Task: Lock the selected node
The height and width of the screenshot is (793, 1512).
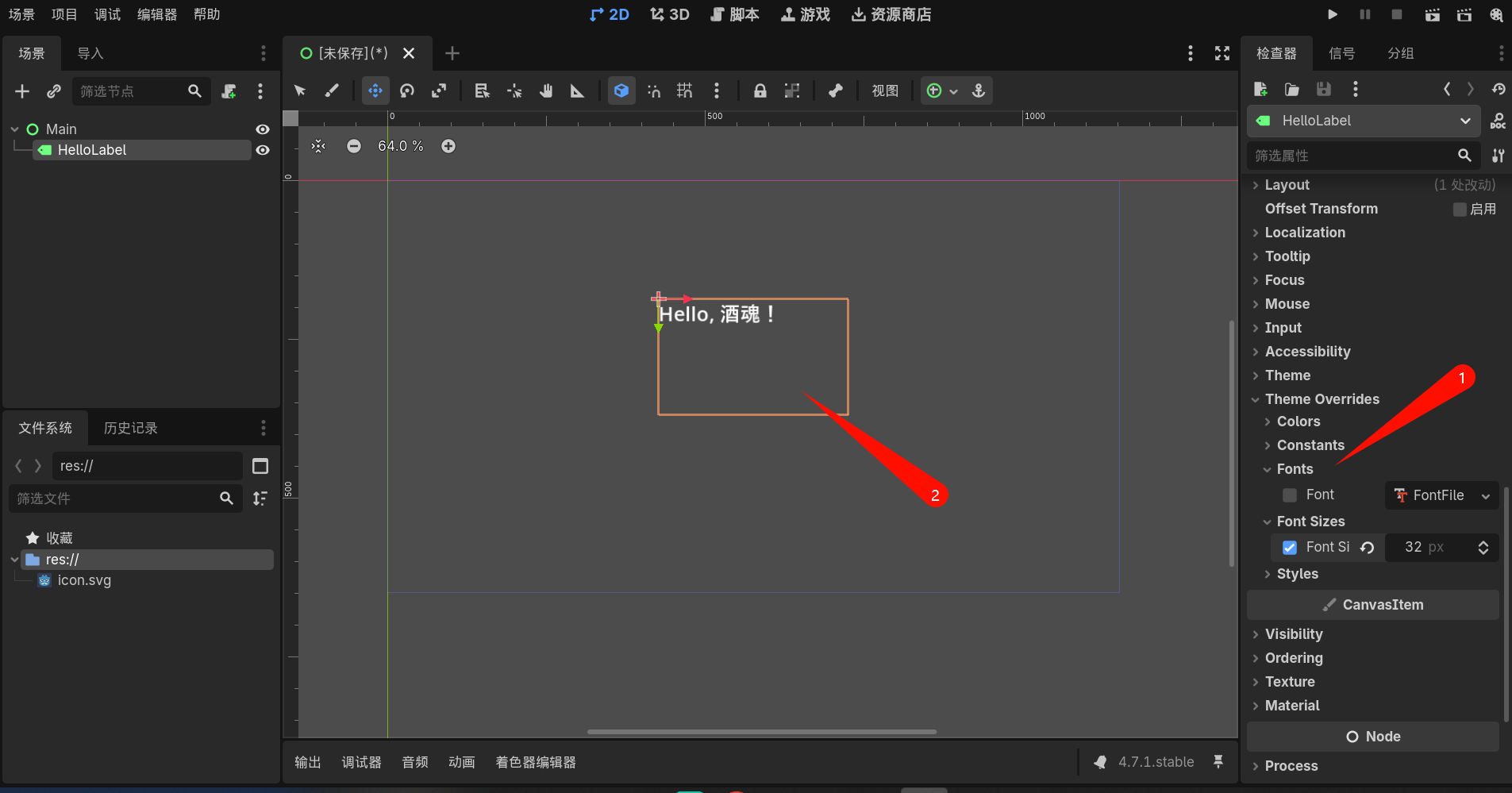Action: pyautogui.click(x=760, y=90)
